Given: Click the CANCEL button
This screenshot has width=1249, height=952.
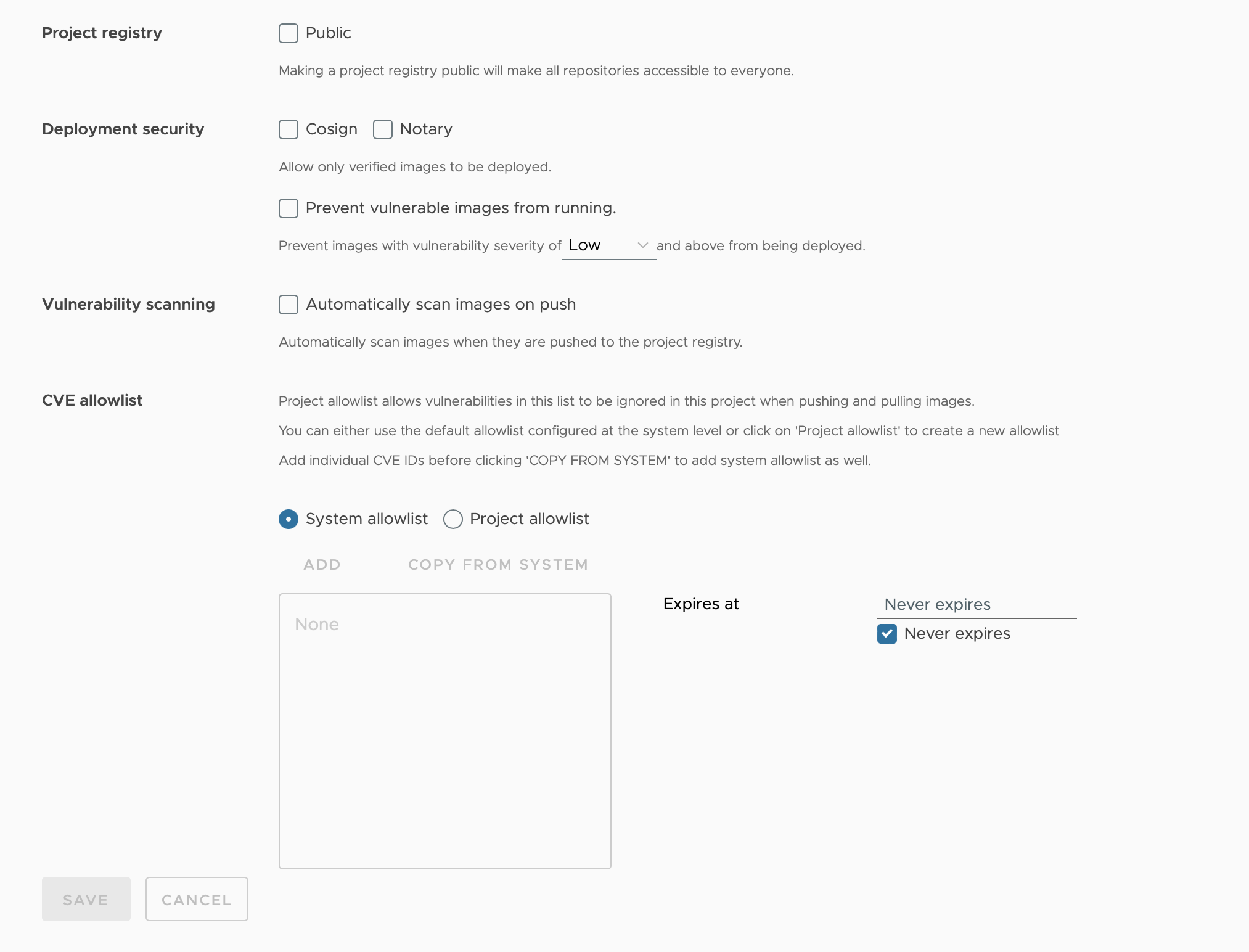Looking at the screenshot, I should coord(197,899).
